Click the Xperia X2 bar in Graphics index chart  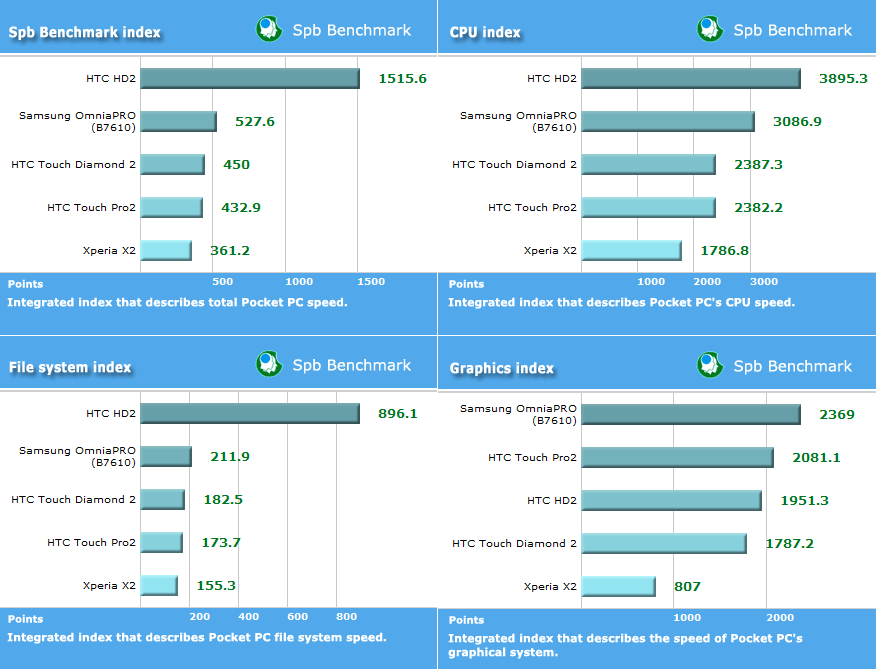[x=618, y=586]
